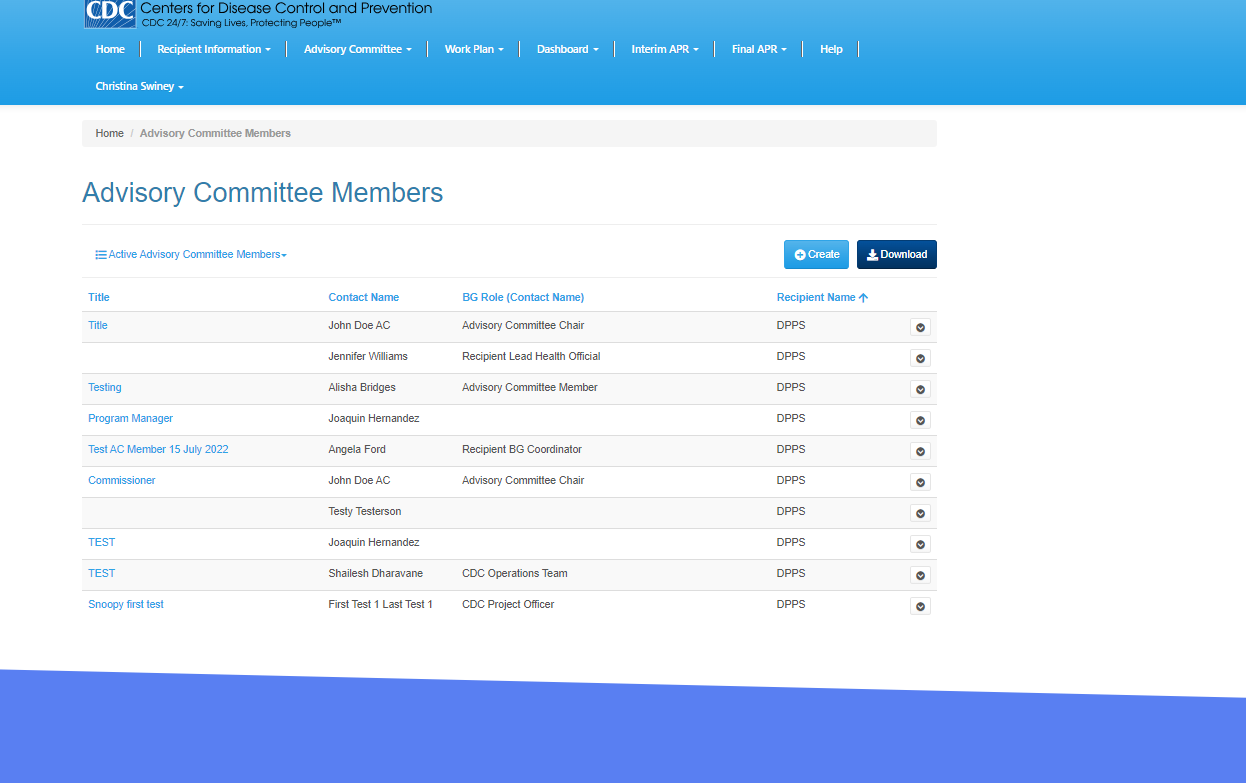Open row actions for Program Manager row

pos(920,420)
